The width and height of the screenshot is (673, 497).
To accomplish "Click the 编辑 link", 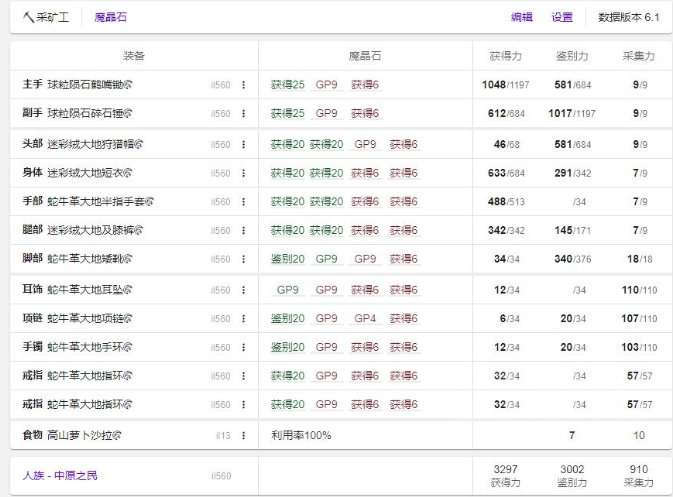I will [522, 17].
